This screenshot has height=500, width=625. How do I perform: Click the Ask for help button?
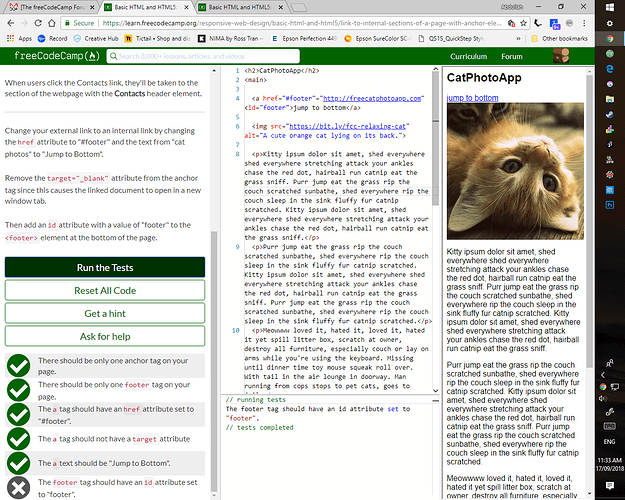[x=105, y=336]
